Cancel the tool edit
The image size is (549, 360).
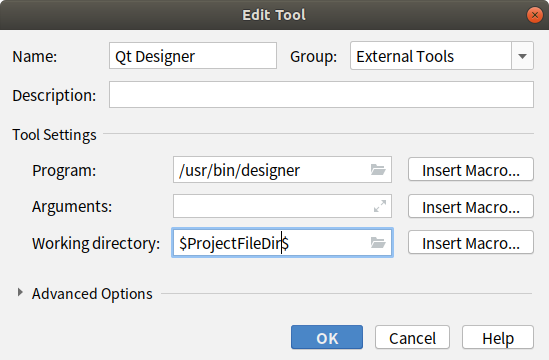412,337
